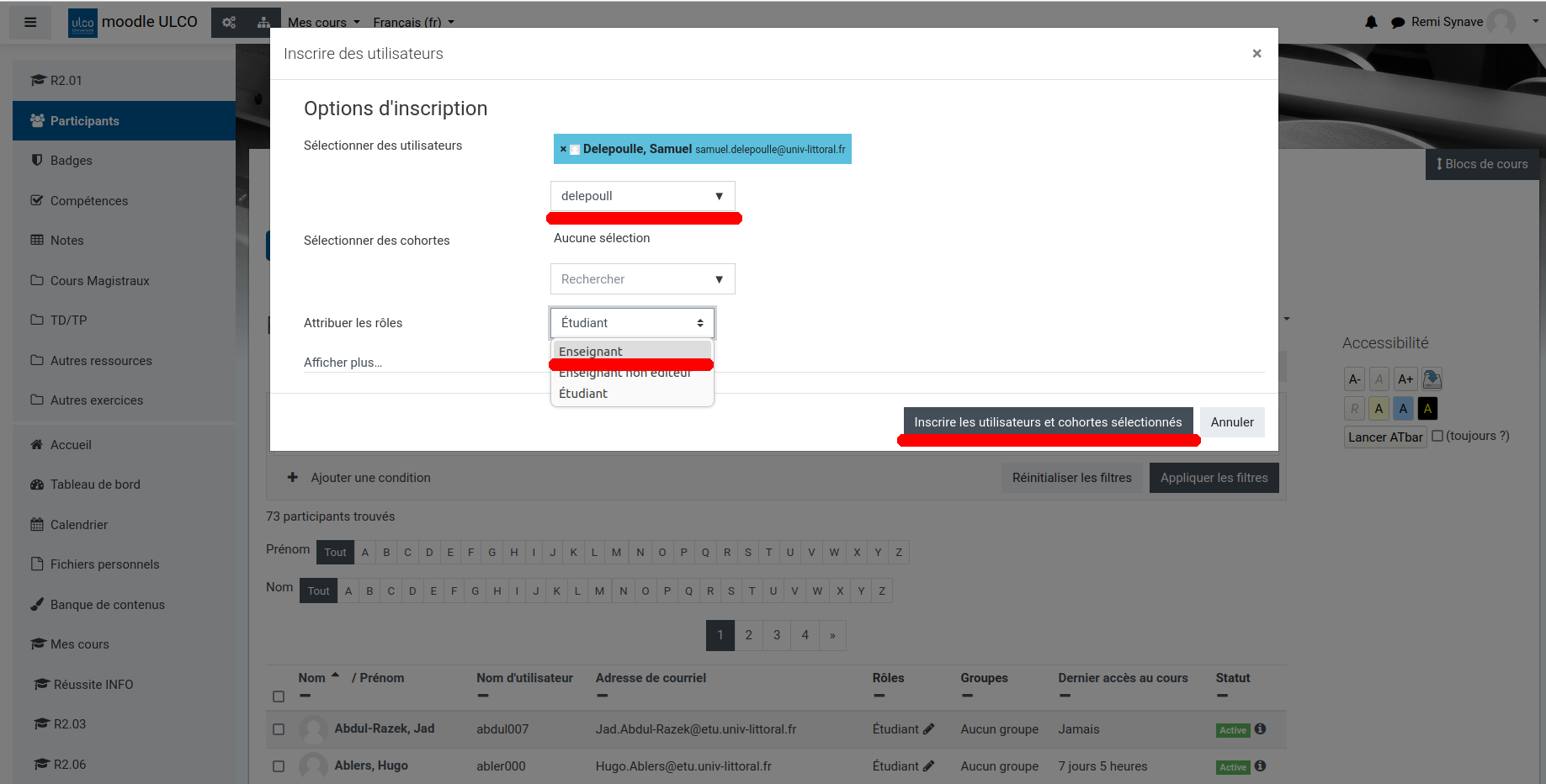Remove Delepoulle, Samuel from selected users
Viewport: 1546px width, 784px height.
[x=563, y=149]
